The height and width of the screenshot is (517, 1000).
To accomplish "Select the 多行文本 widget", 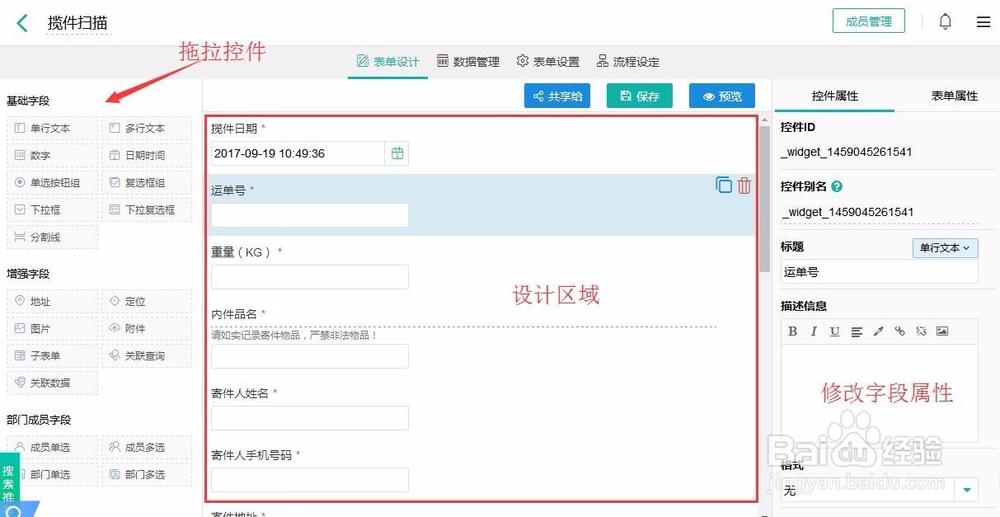I will (x=147, y=128).
